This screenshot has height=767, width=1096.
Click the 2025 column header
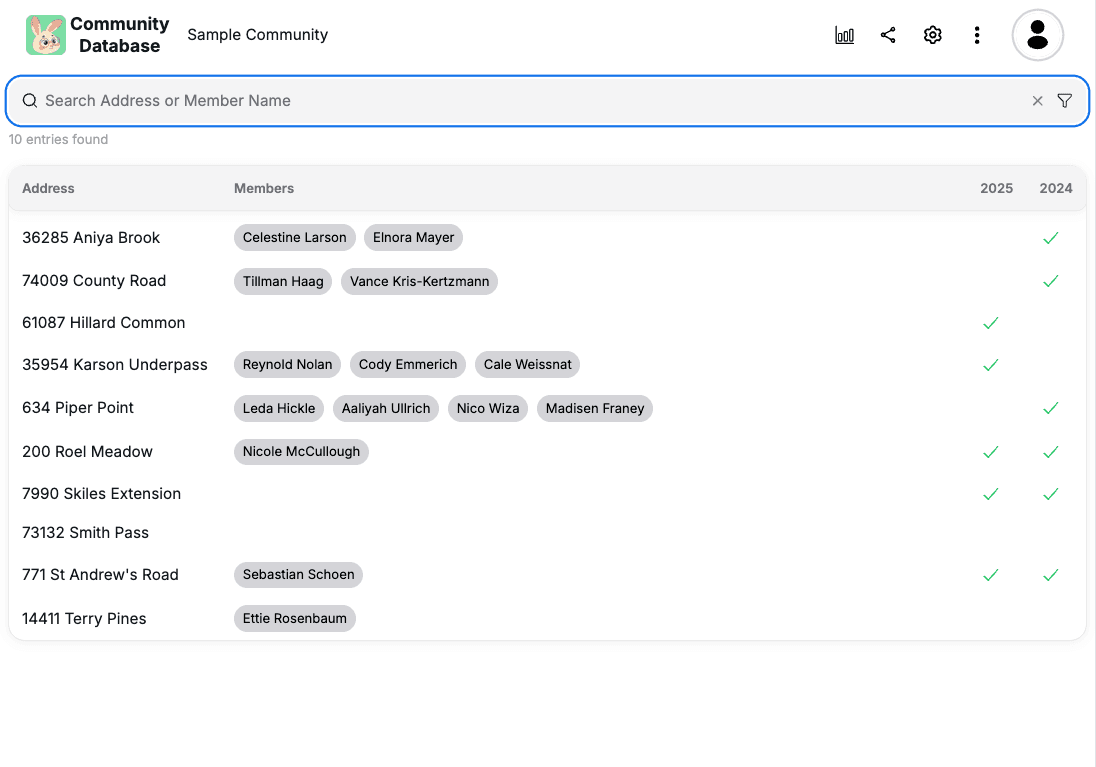click(996, 188)
